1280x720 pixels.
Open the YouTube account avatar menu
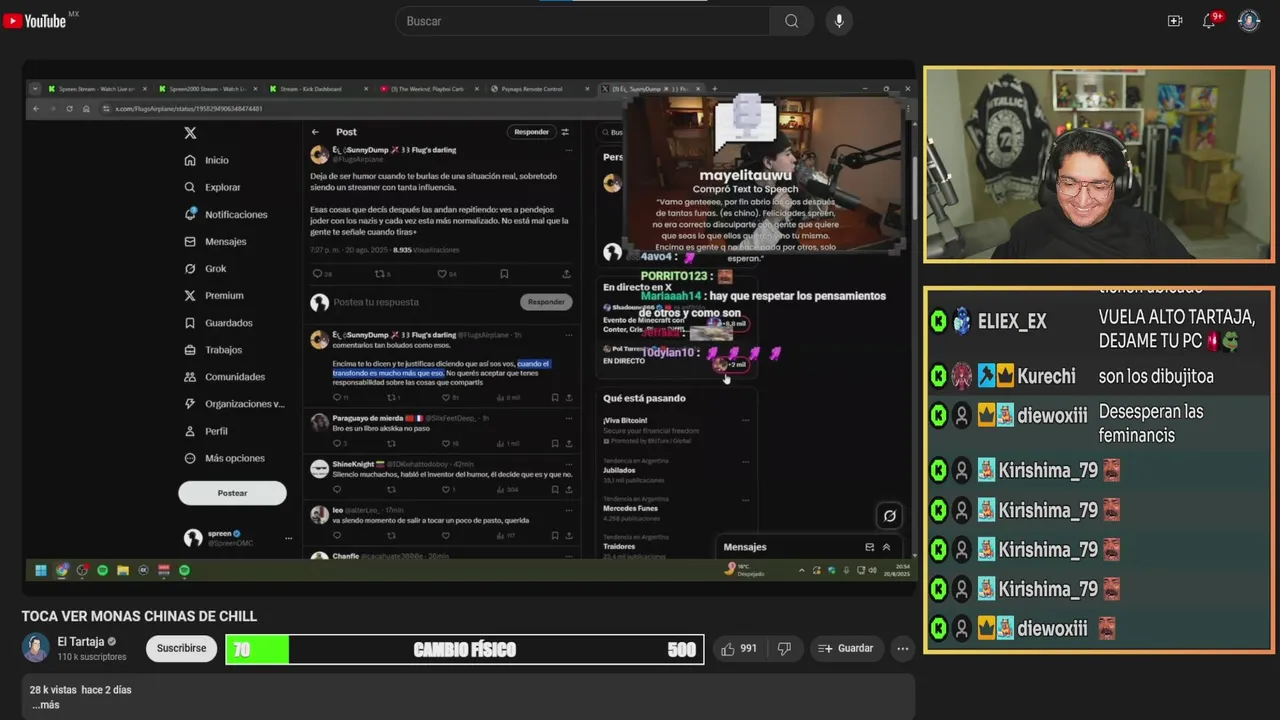(x=1249, y=21)
